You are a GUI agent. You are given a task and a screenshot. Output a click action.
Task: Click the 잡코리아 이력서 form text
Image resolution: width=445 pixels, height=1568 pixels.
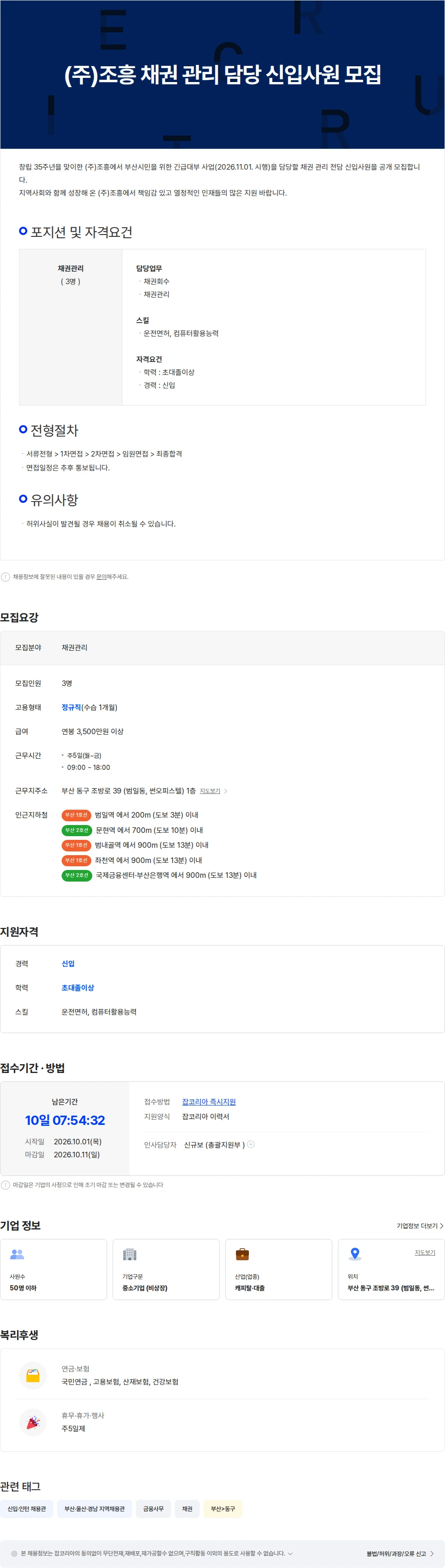(206, 1117)
